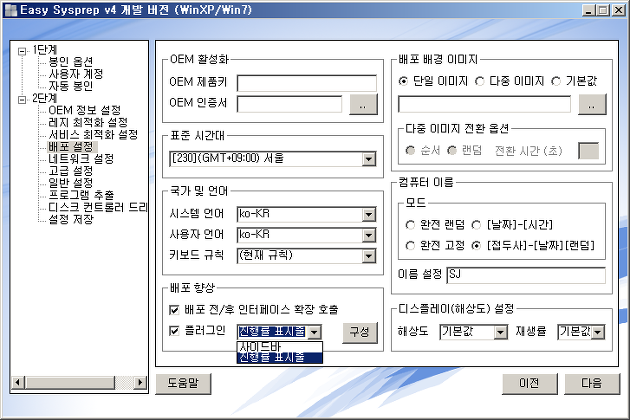Select 자동 봉인 in the tree
Viewport: 630px width, 420px height.
[71, 86]
